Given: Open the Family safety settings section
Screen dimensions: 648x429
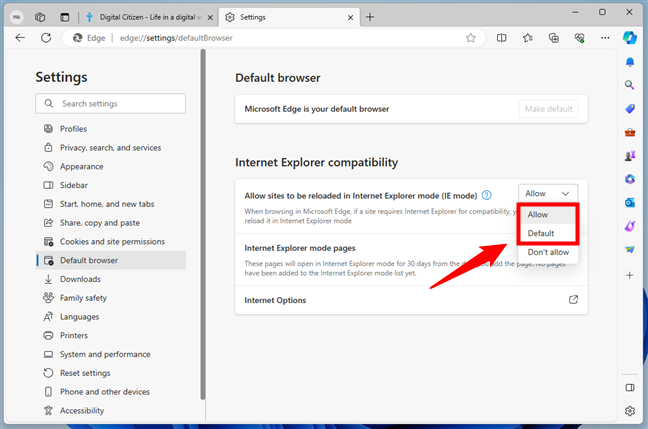Looking at the screenshot, I should coord(111,298).
